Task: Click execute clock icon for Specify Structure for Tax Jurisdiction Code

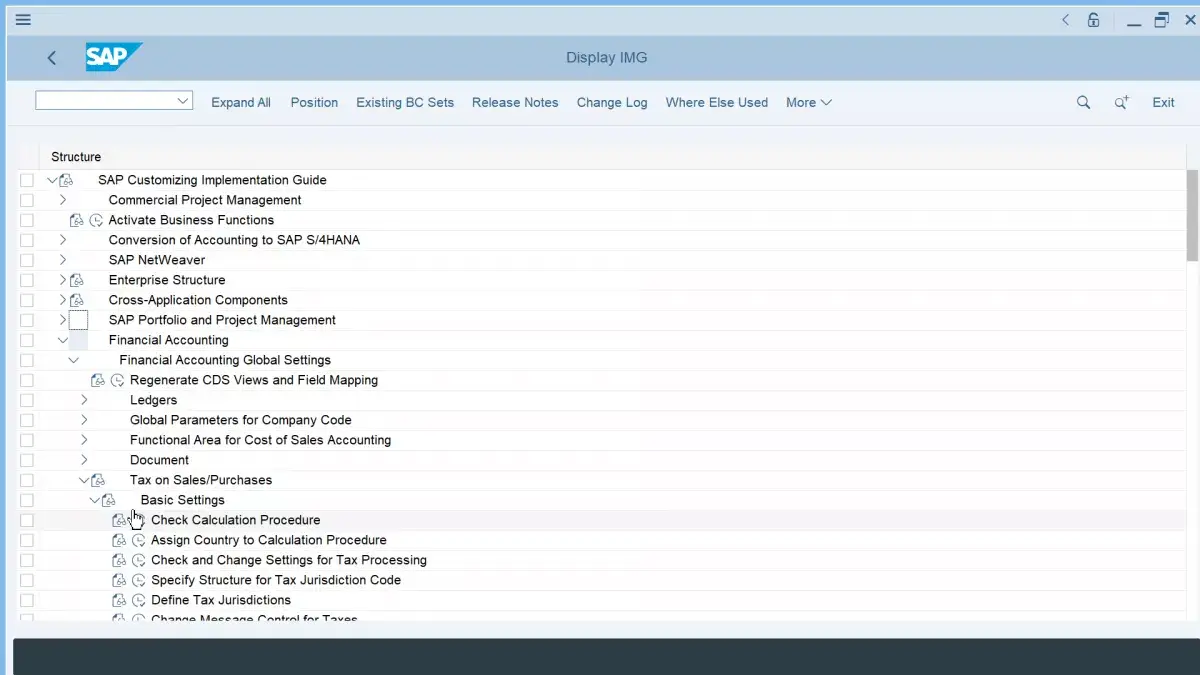Action: click(x=139, y=580)
